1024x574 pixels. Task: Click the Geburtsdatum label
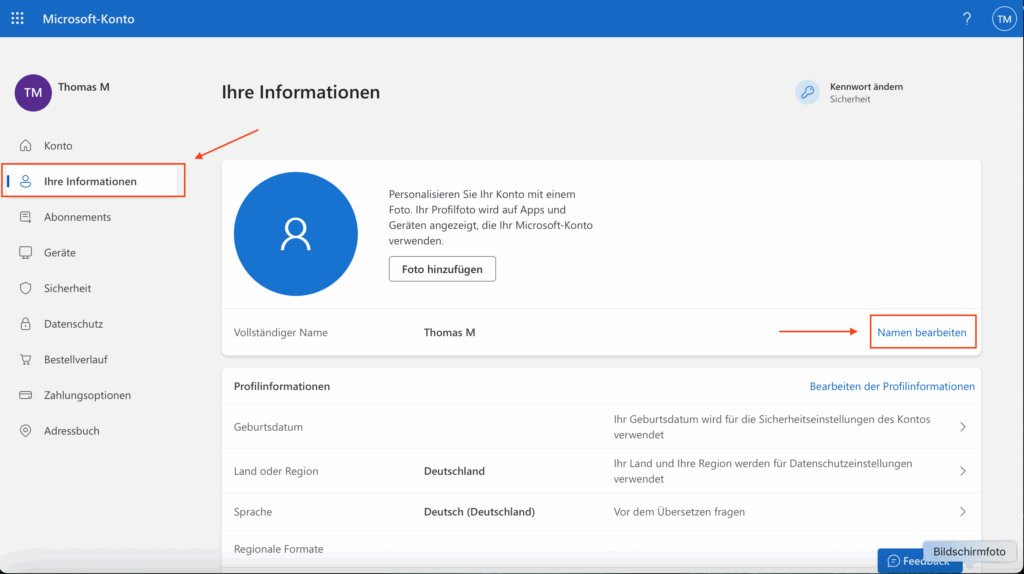[268, 427]
